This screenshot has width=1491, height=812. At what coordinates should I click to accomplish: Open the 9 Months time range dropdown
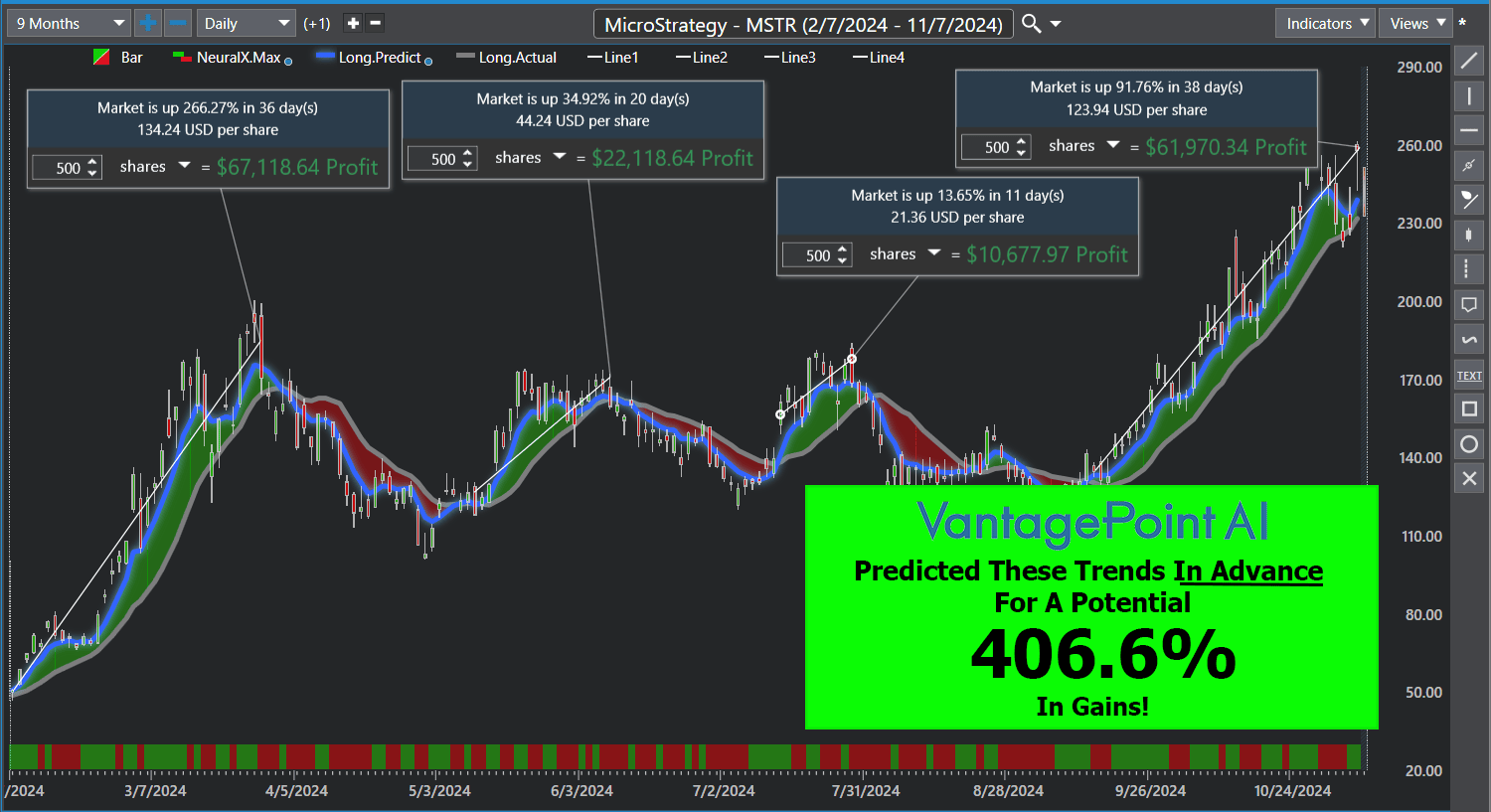coord(68,23)
